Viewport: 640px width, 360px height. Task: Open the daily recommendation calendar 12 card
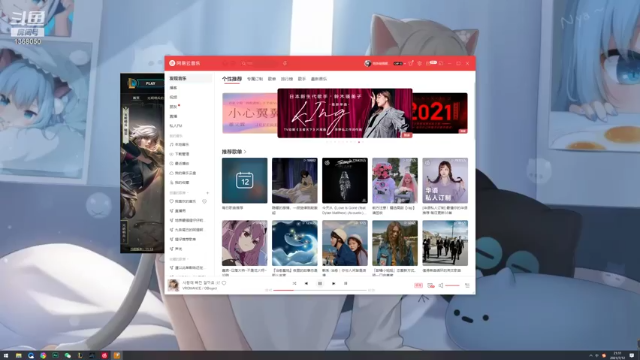[244, 180]
